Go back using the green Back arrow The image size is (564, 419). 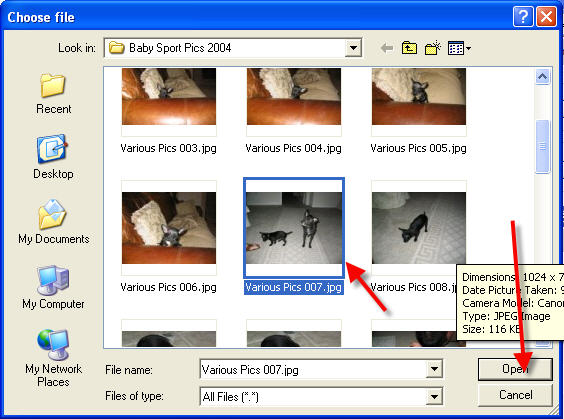[x=387, y=48]
